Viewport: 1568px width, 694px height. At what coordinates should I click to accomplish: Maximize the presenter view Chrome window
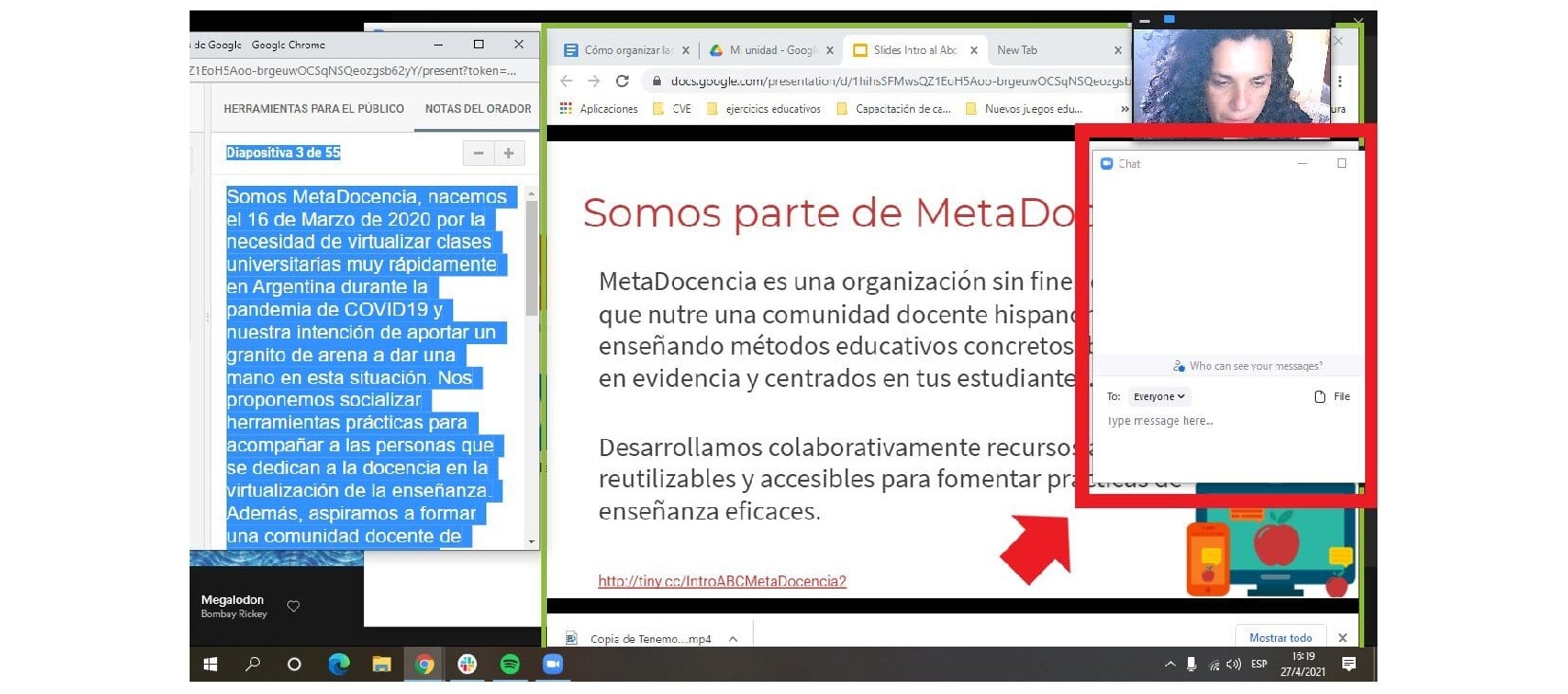(479, 45)
